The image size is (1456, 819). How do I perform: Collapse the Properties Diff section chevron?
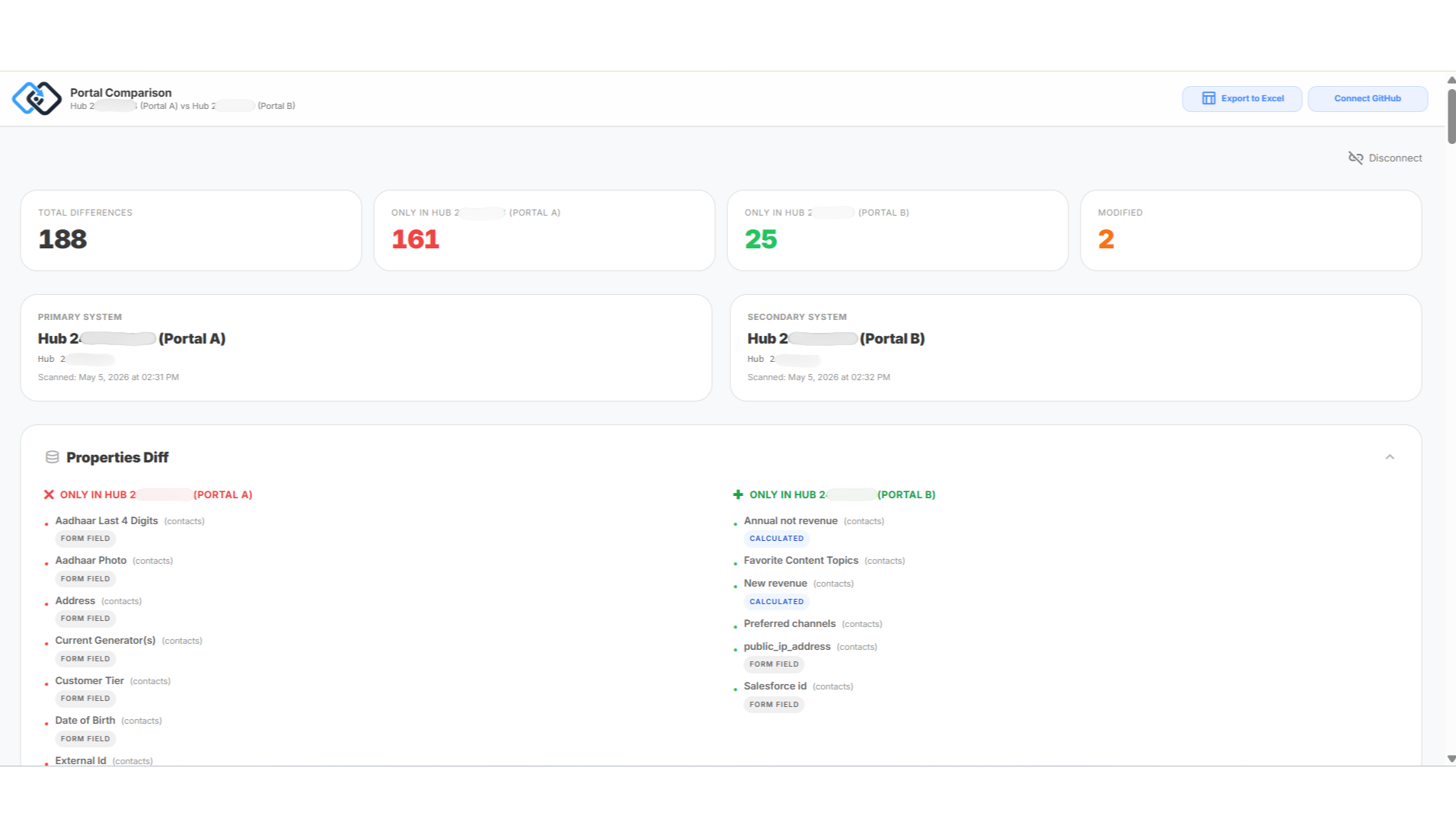point(1390,457)
